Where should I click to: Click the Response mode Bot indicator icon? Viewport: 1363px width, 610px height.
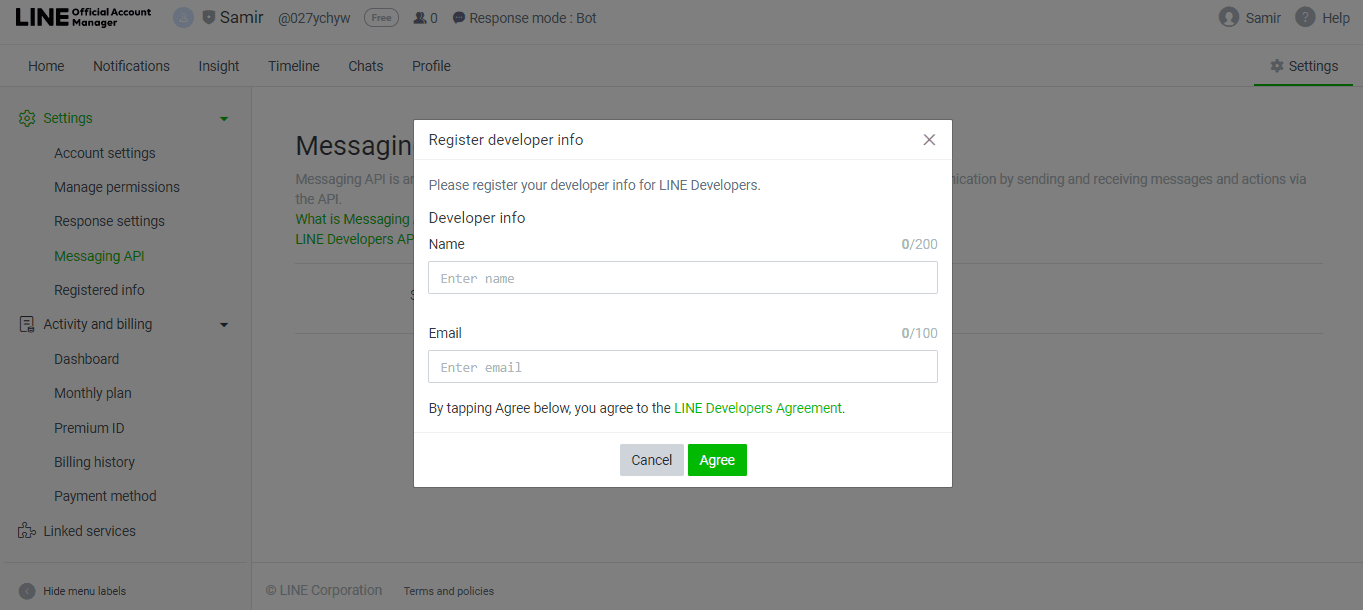(458, 17)
